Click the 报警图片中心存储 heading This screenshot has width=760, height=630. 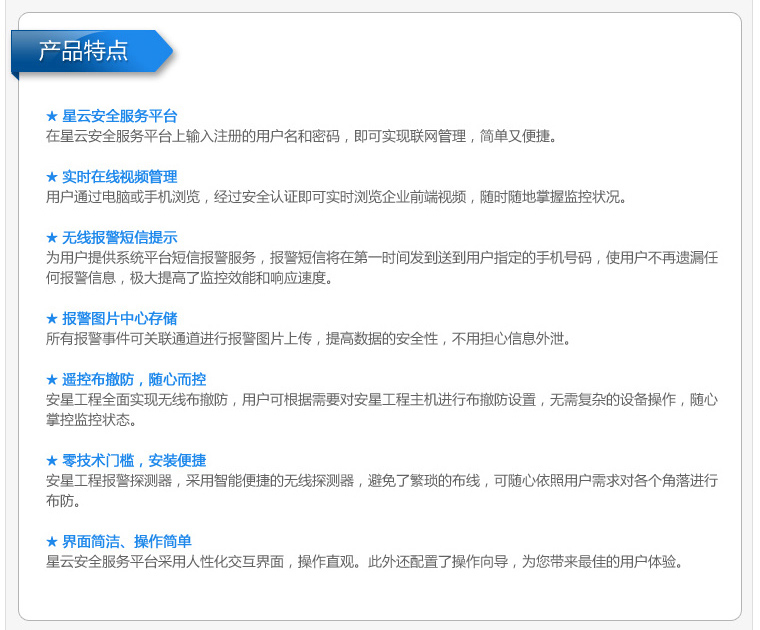119,318
